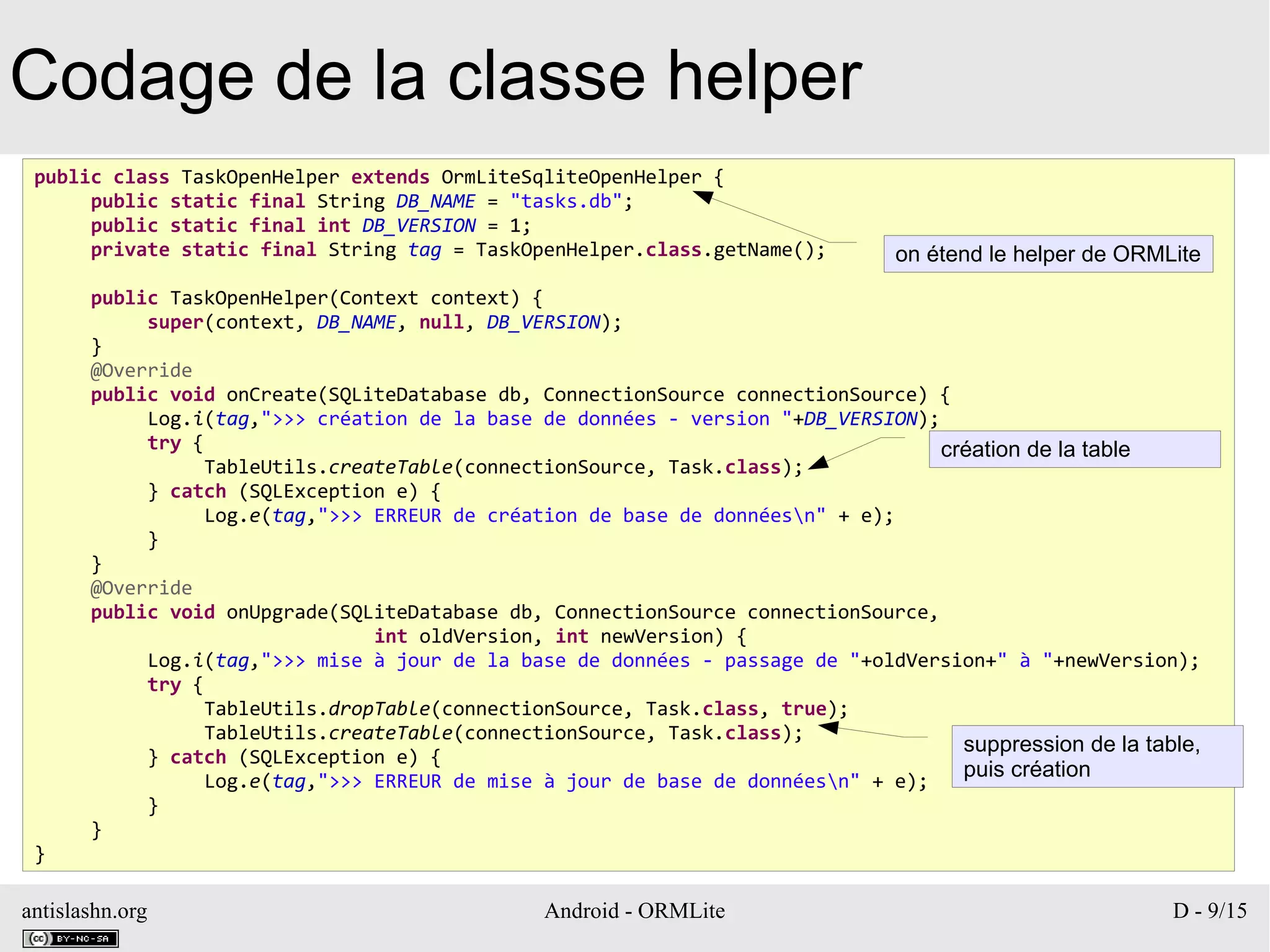
Task: Click the string literal "tasks.db"
Action: [x=566, y=202]
